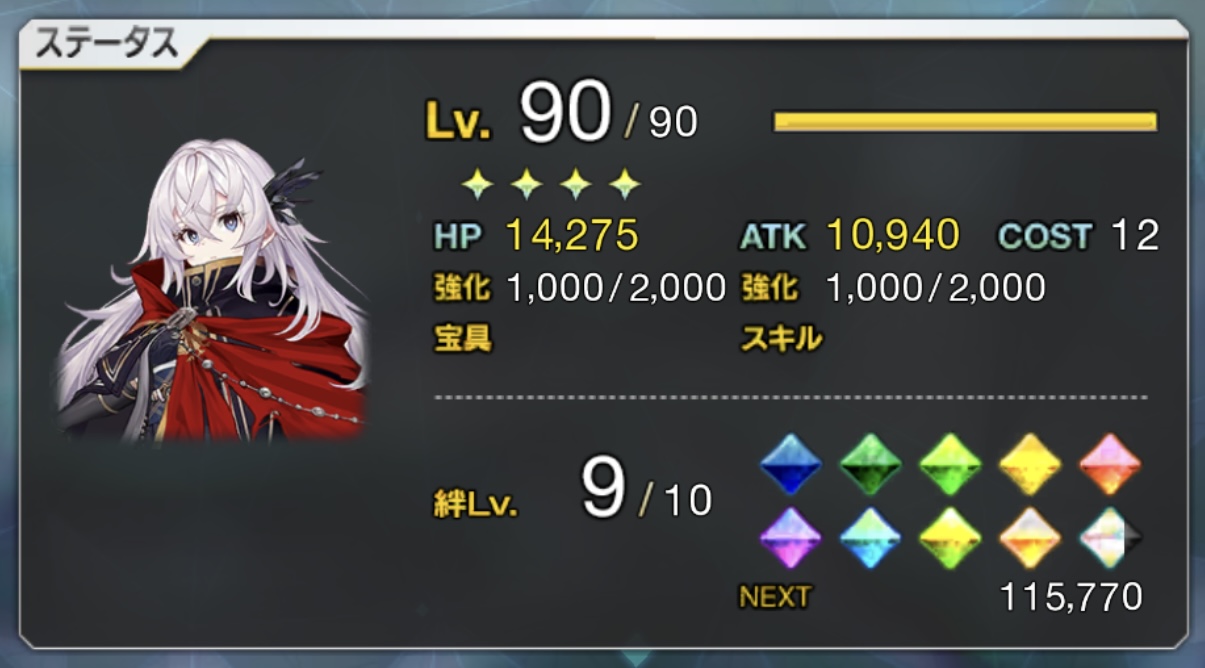Click the 宝具 label
This screenshot has height=668, width=1205.
click(463, 339)
